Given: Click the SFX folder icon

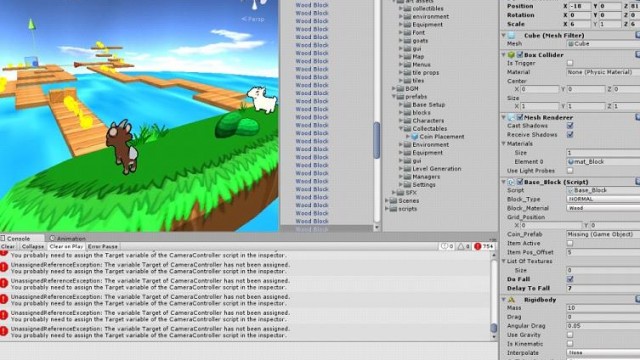Looking at the screenshot, I should pos(400,193).
